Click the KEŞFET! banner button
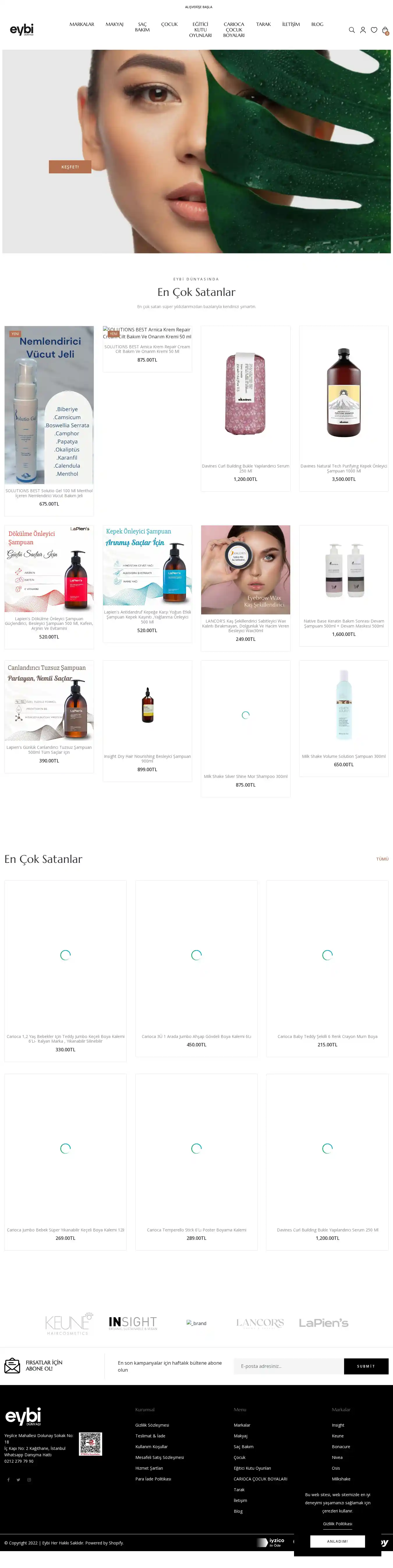 coord(70,167)
